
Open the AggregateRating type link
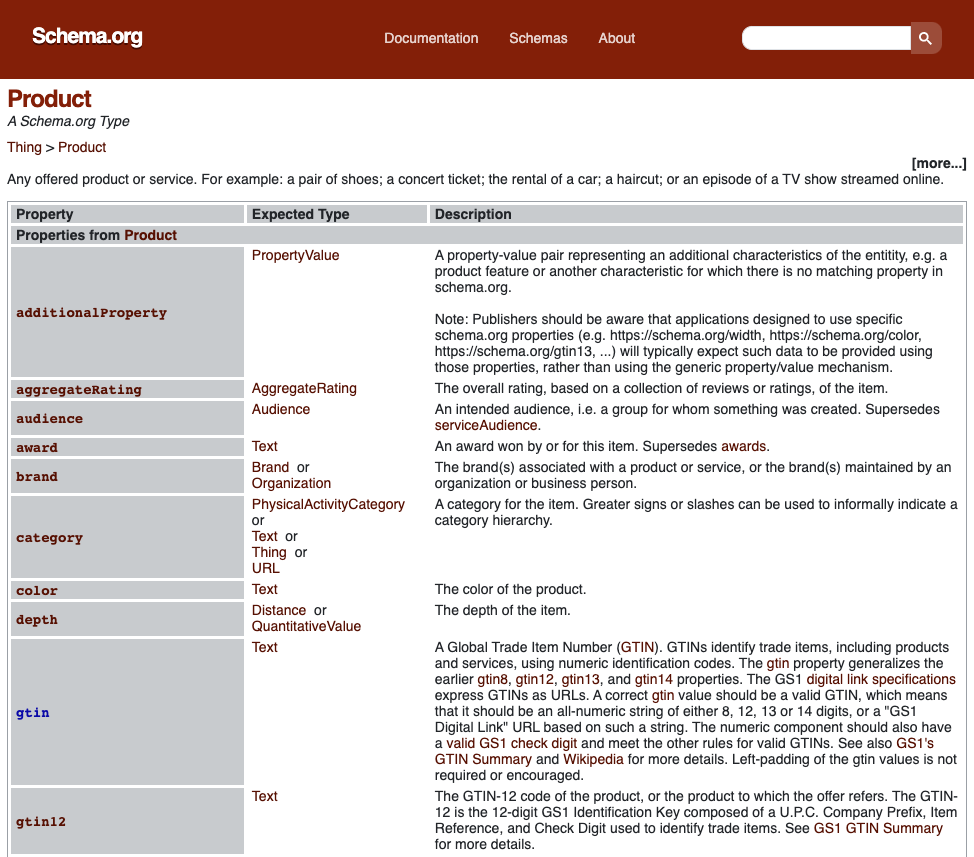[x=304, y=388]
